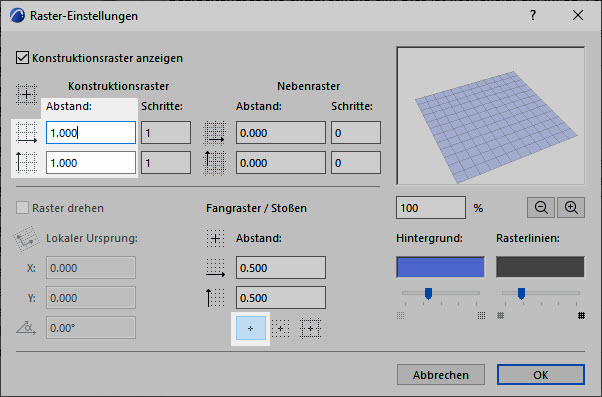Click the Fangraster Abstand icon
602x397 pixels.
tap(215, 238)
